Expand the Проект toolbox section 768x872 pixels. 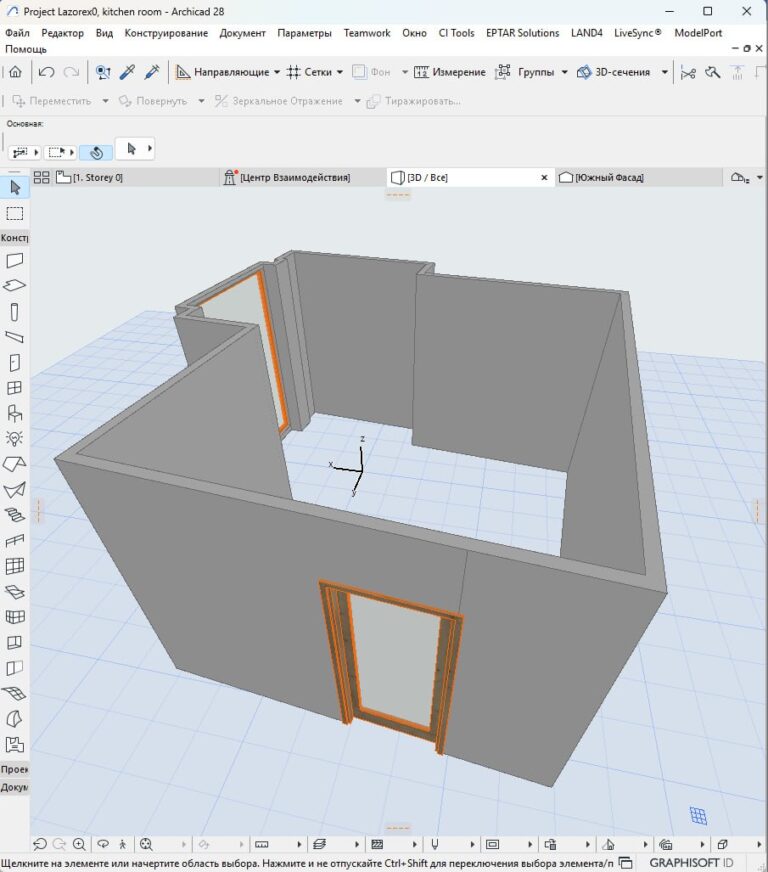(14, 769)
